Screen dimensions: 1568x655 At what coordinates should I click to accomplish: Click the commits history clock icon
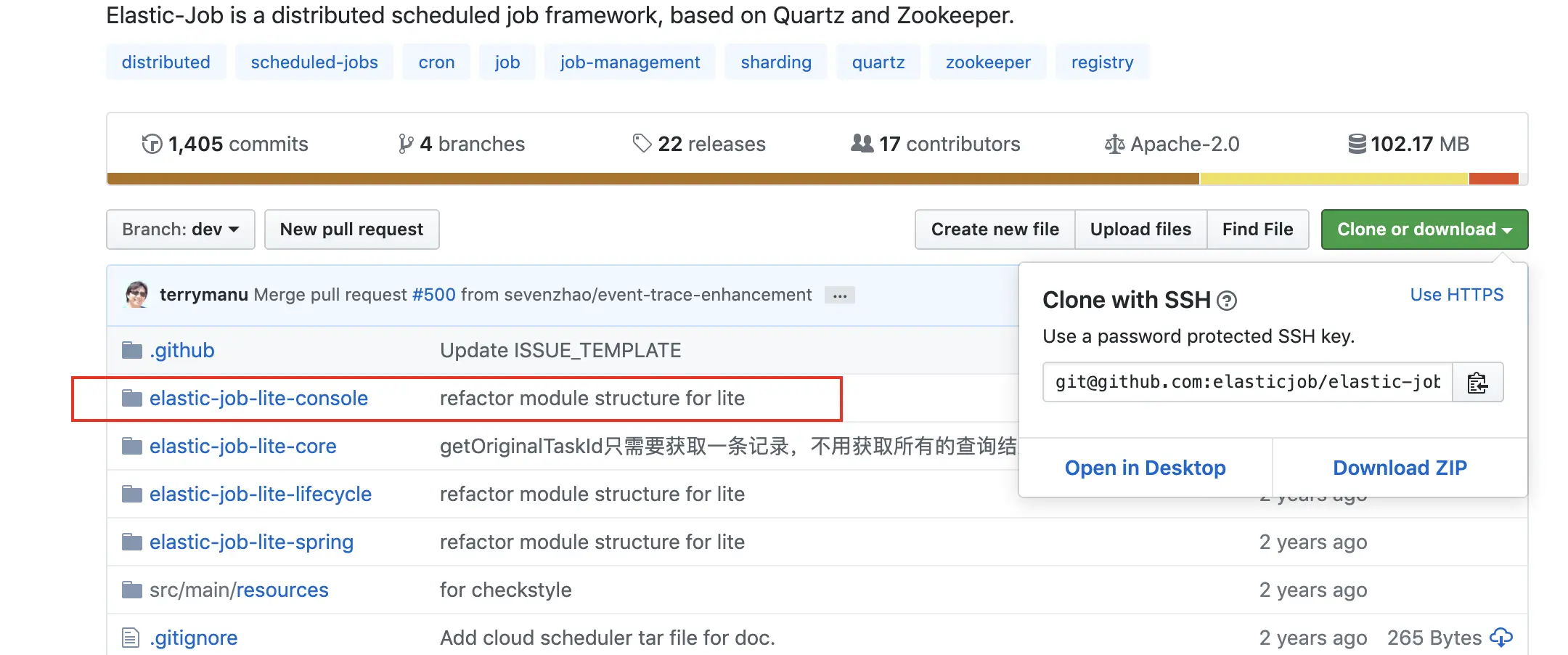pos(152,144)
